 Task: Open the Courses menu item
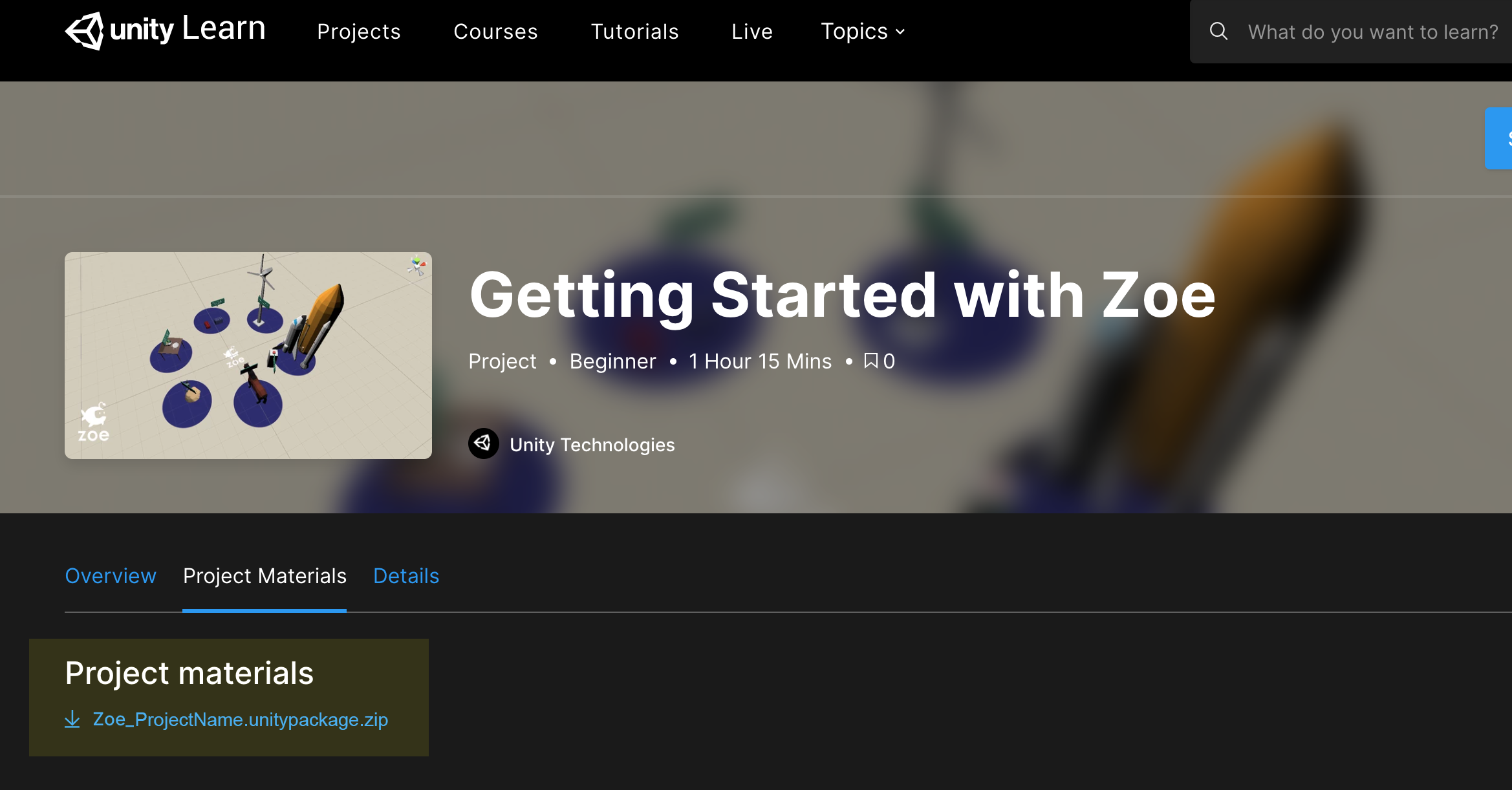coord(495,32)
